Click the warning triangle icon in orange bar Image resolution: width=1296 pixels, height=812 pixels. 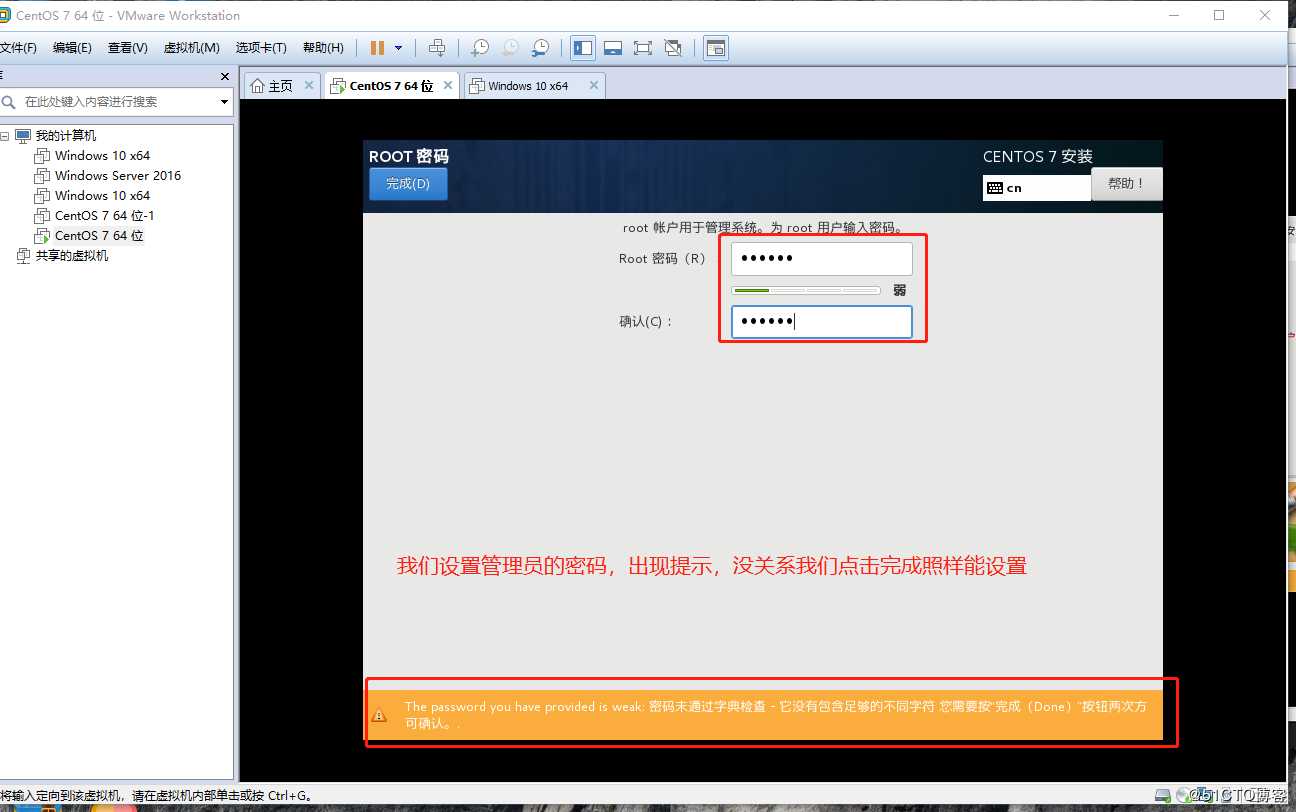tap(379, 715)
